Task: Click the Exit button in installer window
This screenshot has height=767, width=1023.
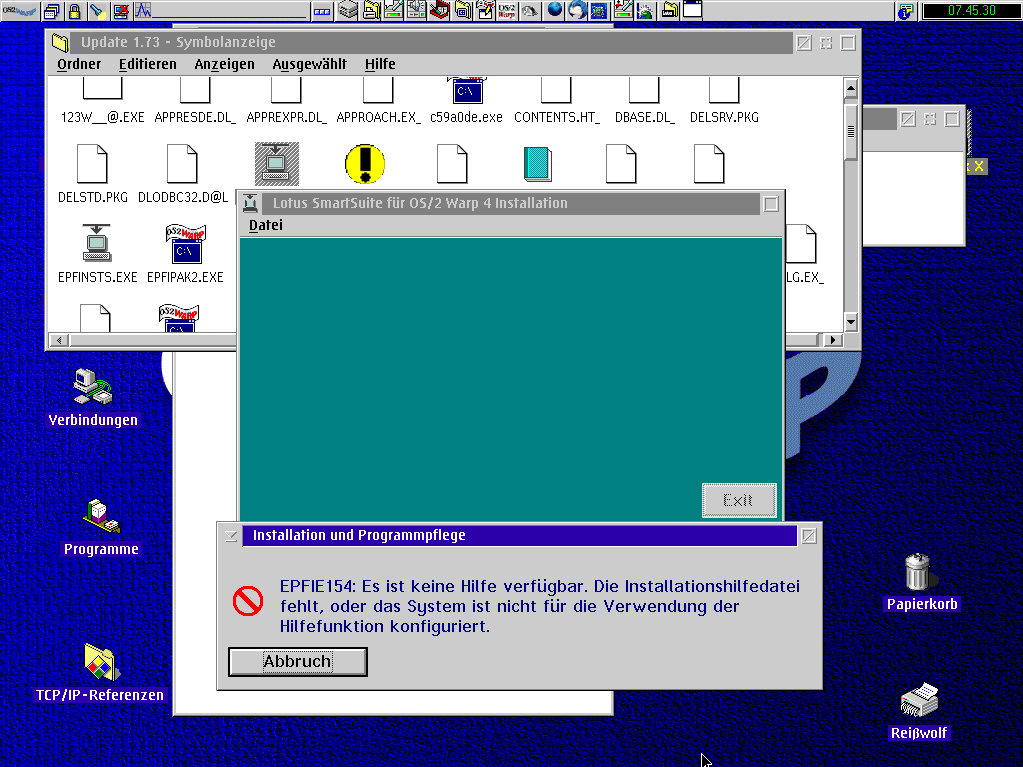Action: pos(739,500)
